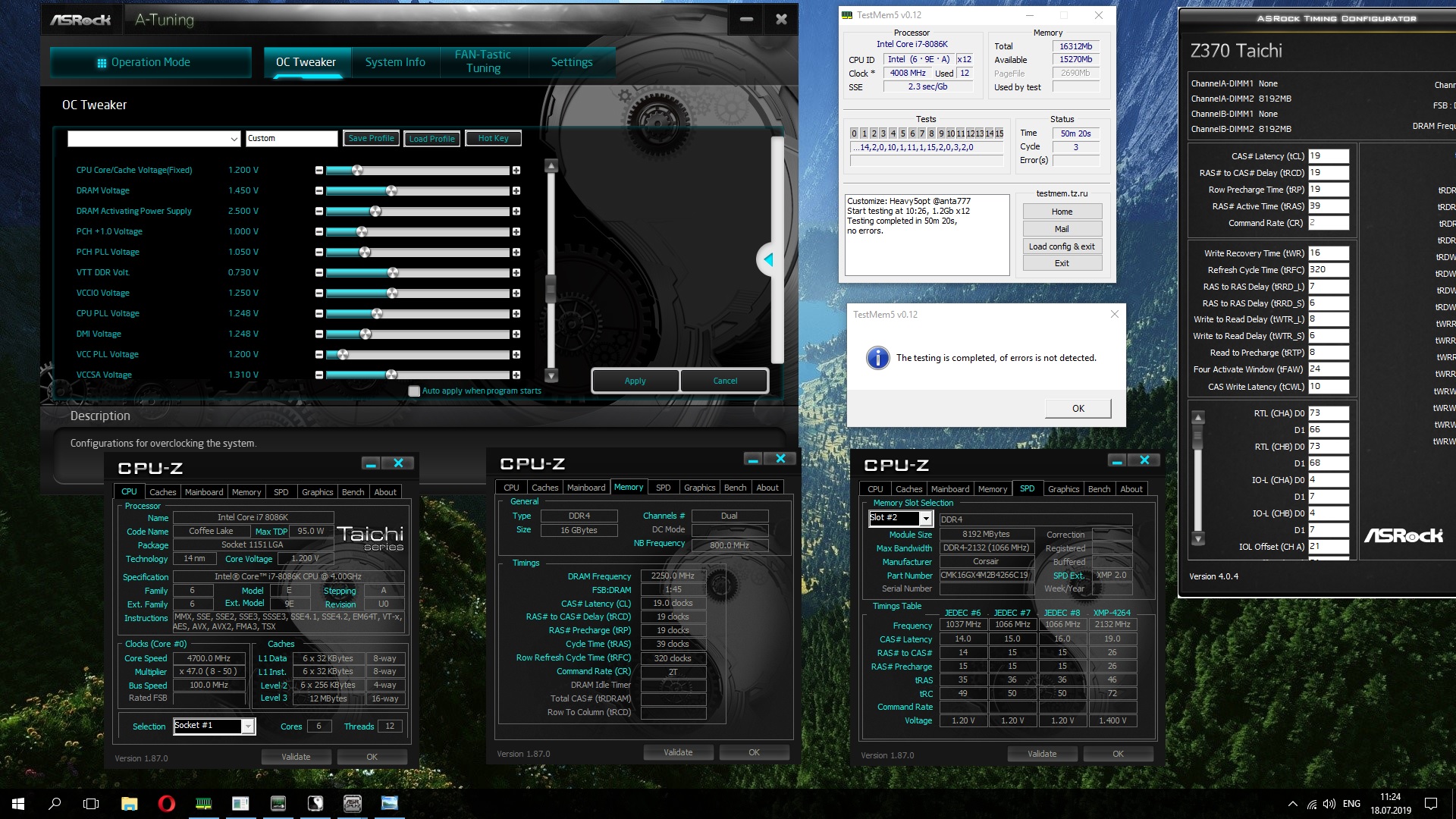Click OK in TestMem5 completion dialog
Viewport: 1456px width, 819px height.
coord(1078,409)
